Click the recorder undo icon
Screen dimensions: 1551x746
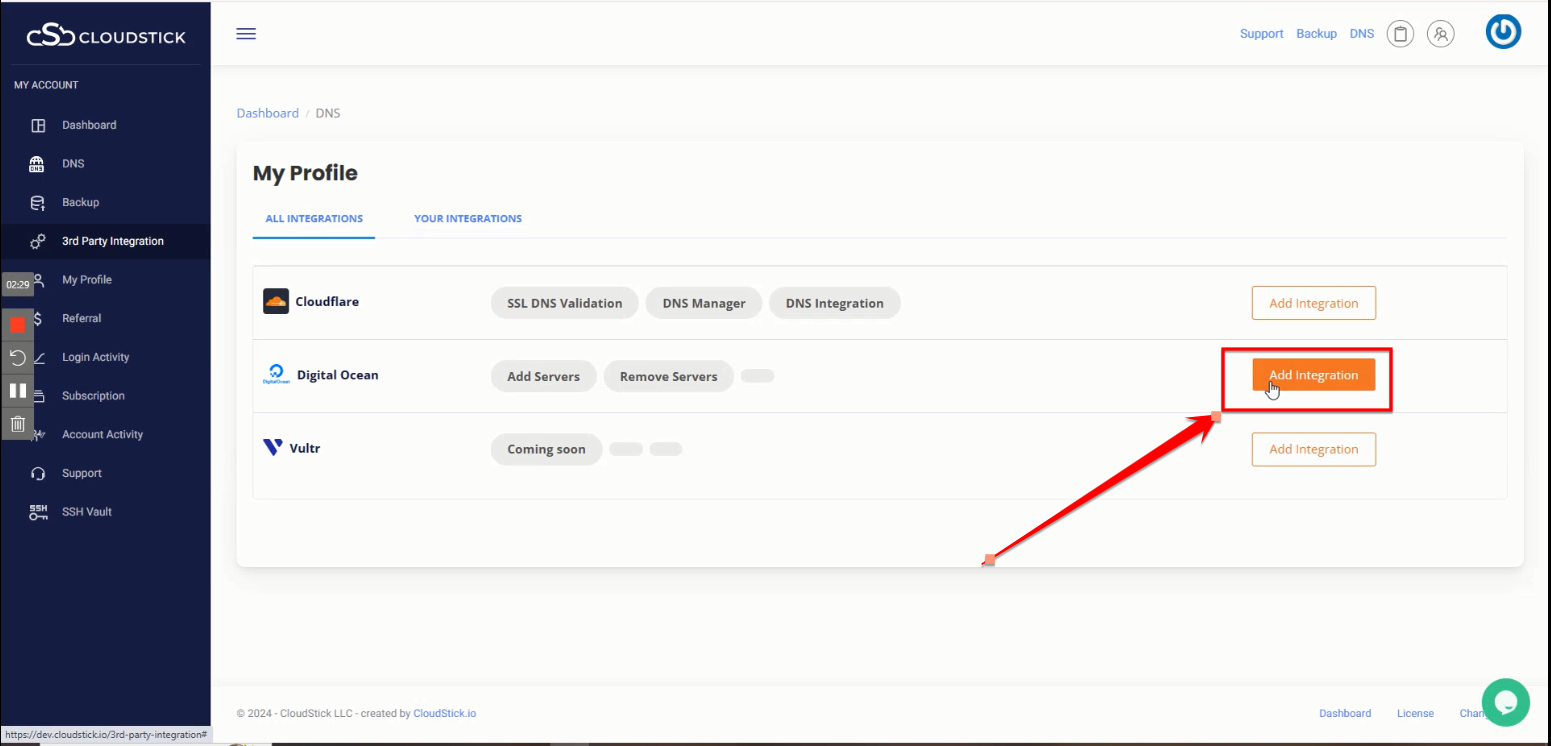(17, 358)
